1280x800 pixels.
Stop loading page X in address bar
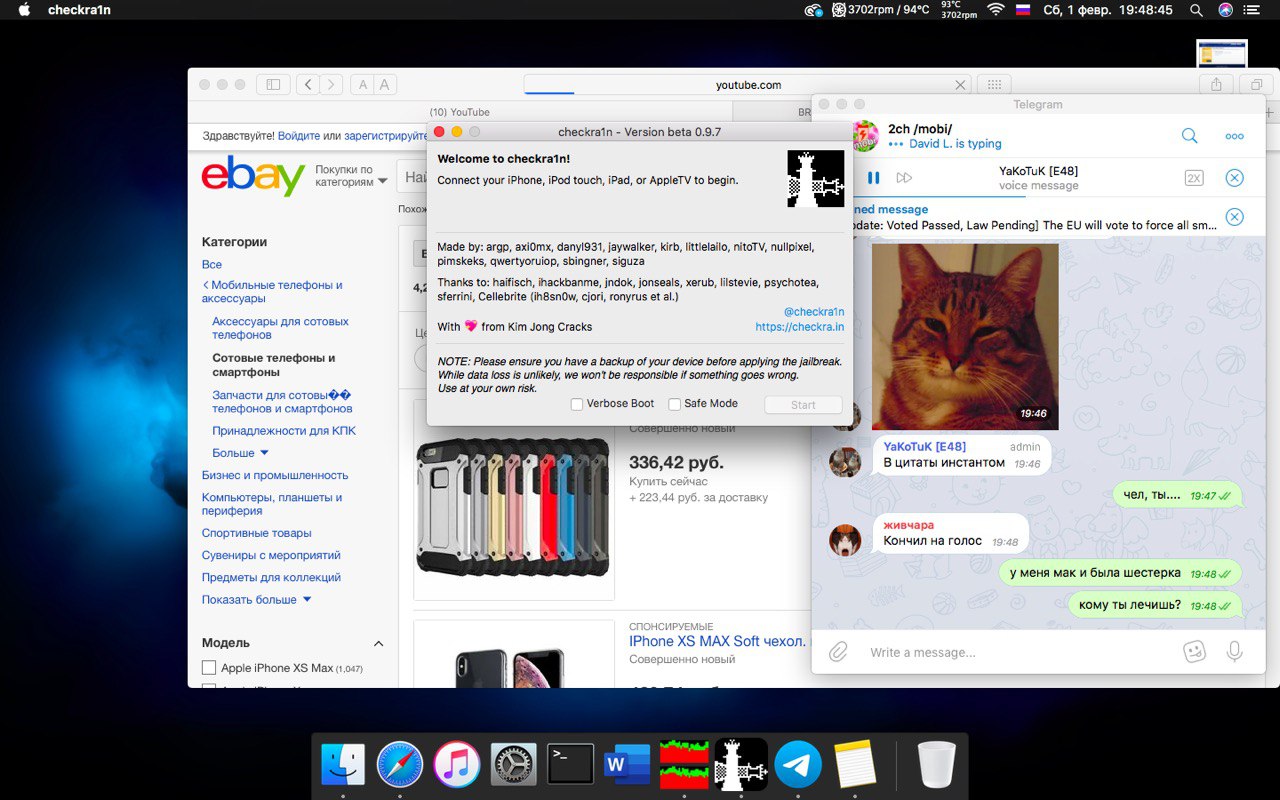(960, 85)
